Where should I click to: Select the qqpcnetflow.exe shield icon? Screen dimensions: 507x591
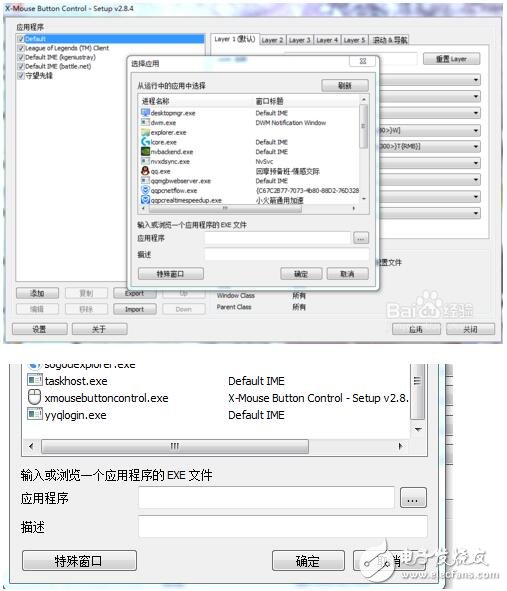click(x=145, y=190)
